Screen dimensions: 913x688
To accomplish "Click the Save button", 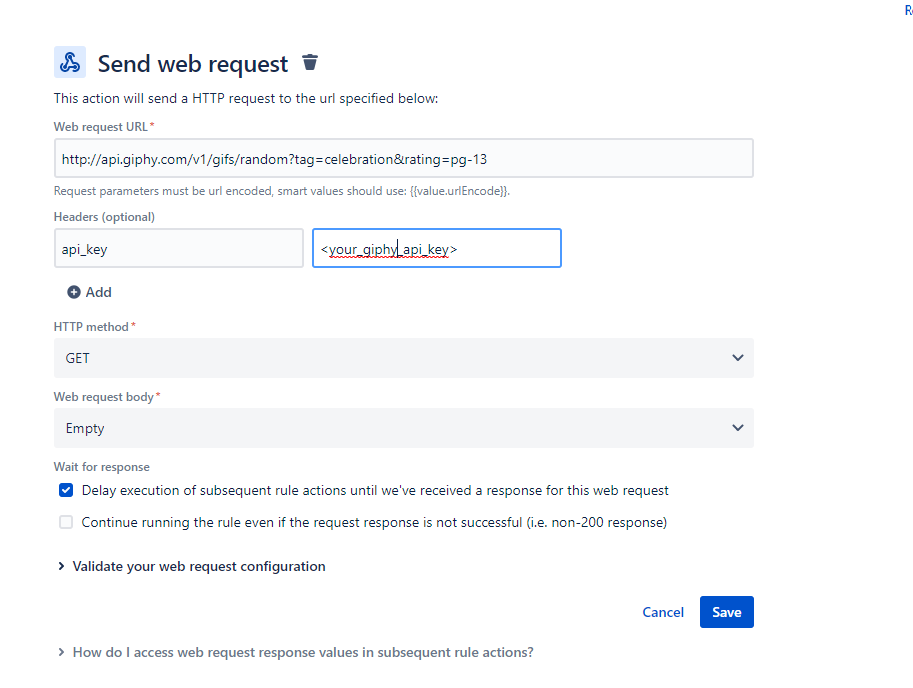I will [727, 612].
